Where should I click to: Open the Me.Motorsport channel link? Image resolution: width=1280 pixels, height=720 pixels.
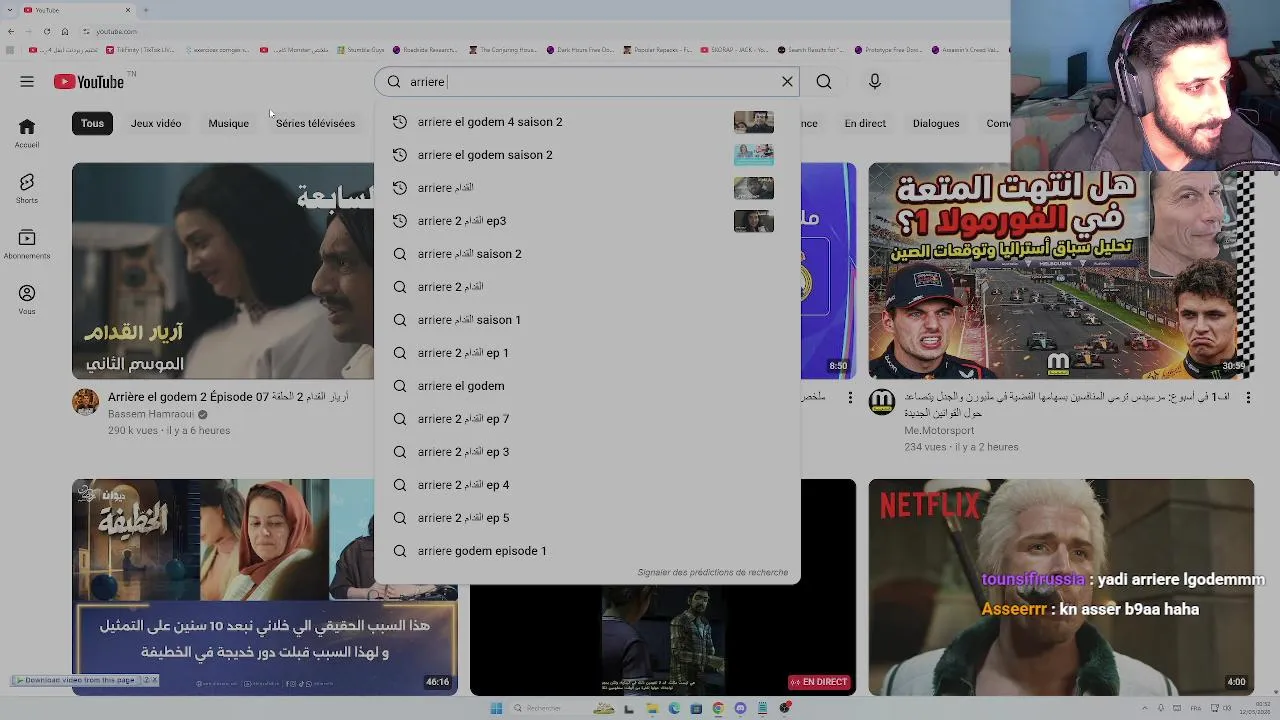point(939,431)
